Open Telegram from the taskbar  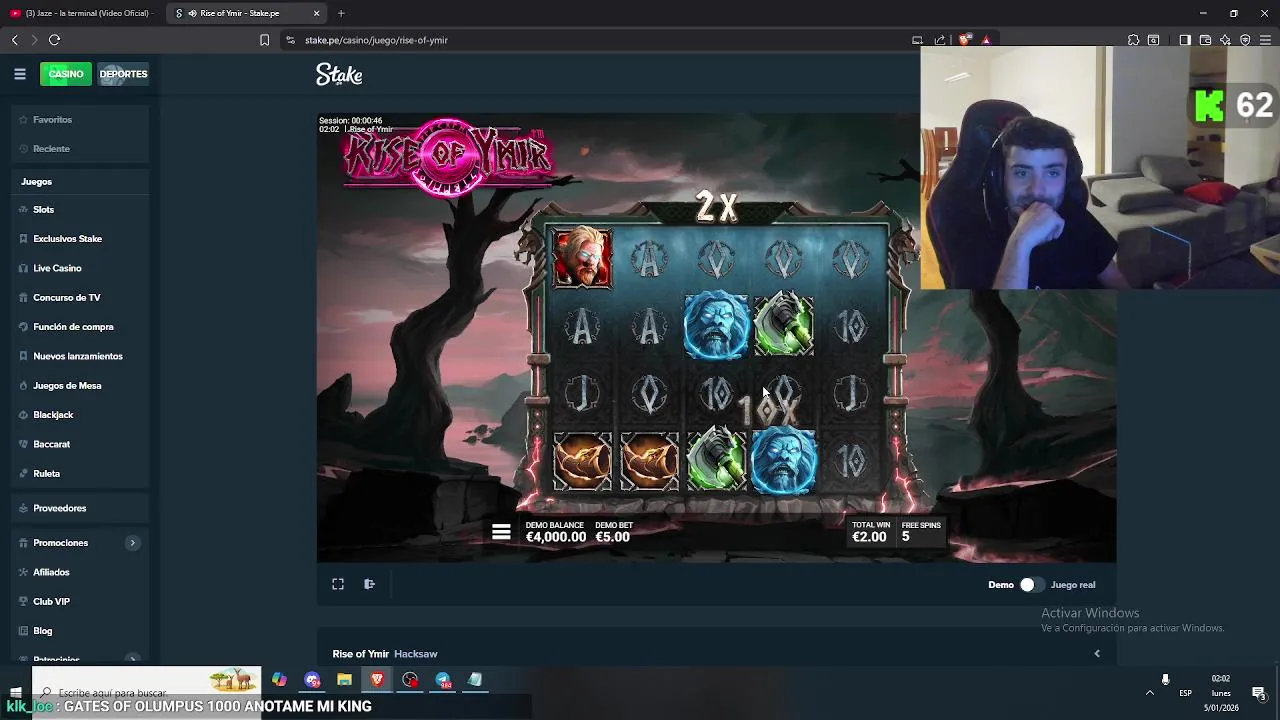point(443,680)
